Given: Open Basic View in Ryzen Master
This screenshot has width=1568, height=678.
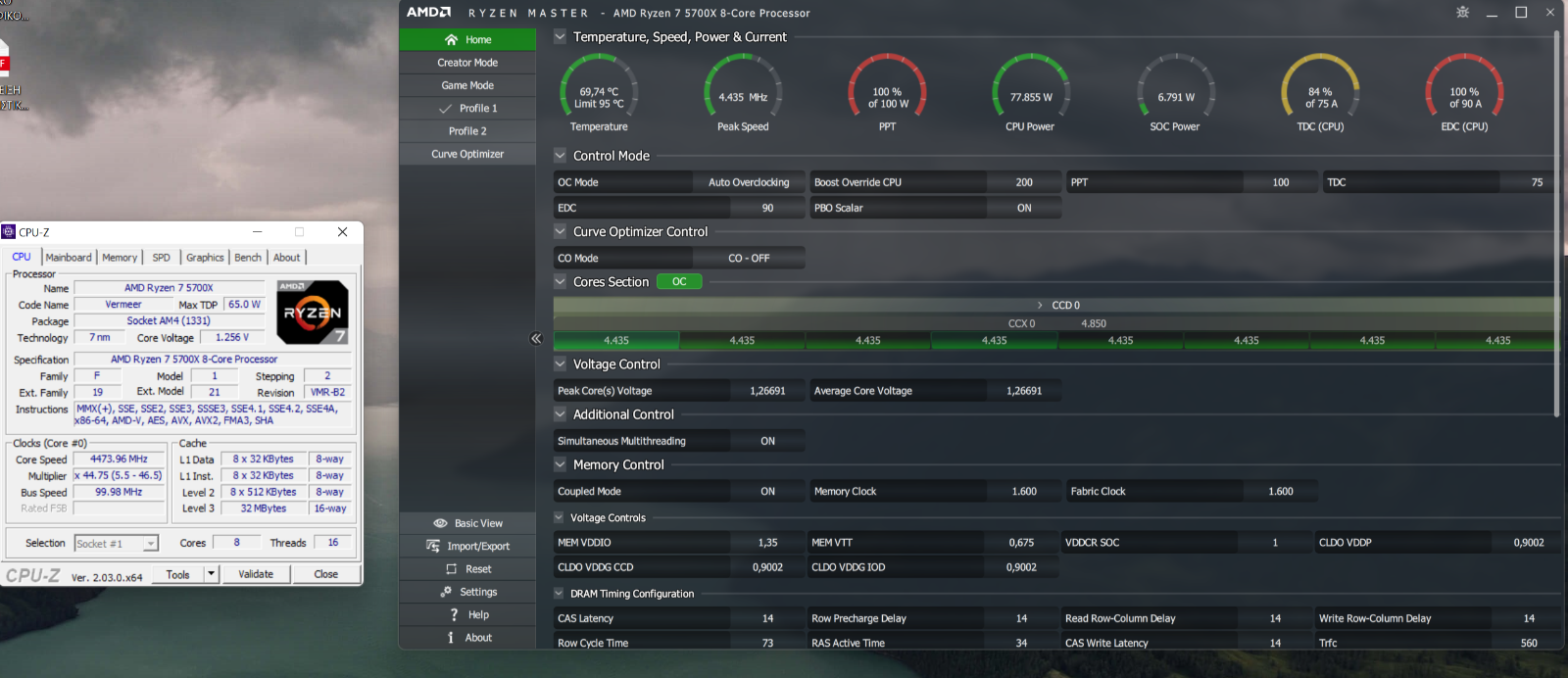Looking at the screenshot, I should pyautogui.click(x=467, y=523).
